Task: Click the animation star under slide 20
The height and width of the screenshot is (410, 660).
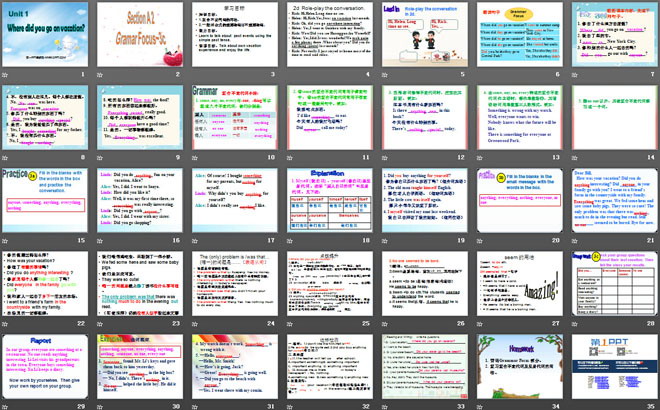Action: [480, 241]
